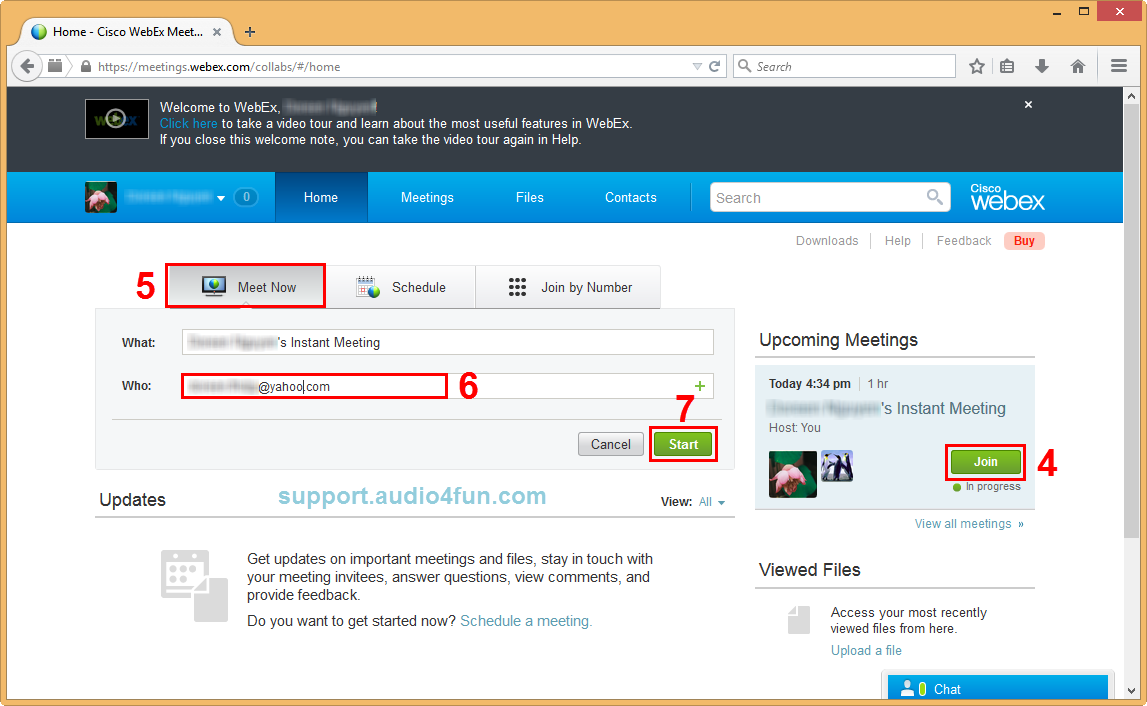Click the magnifier icon in WebEx search
1147x706 pixels.
[x=935, y=197]
